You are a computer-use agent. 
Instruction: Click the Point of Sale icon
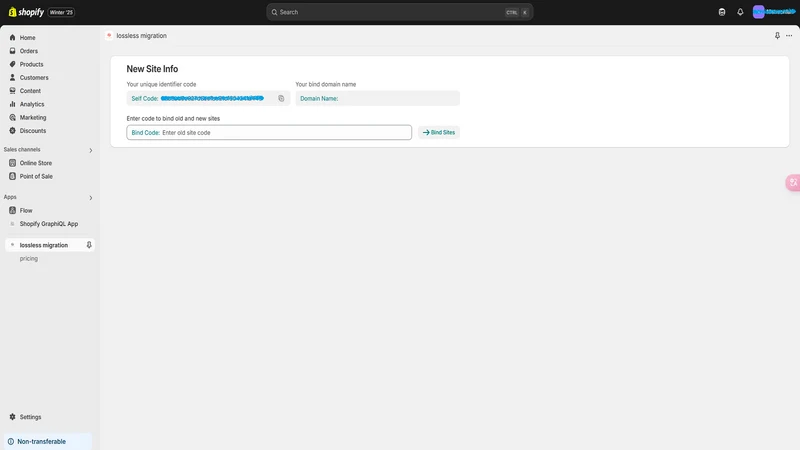(12, 176)
